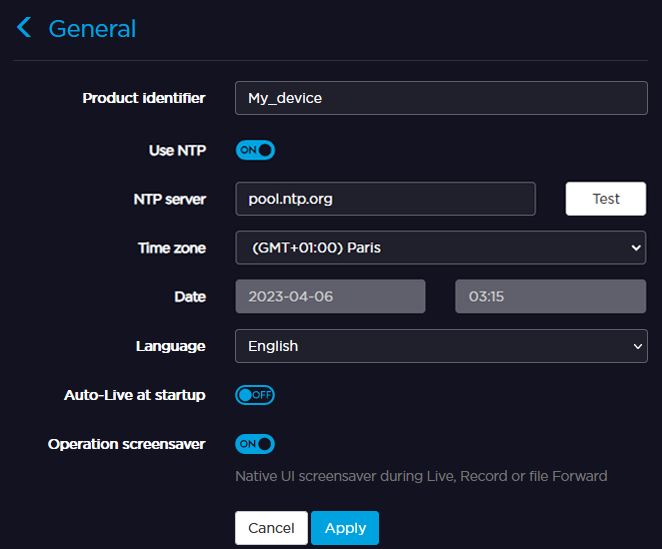
Task: Turn off the Operation screensaver toggle
Action: coord(255,444)
